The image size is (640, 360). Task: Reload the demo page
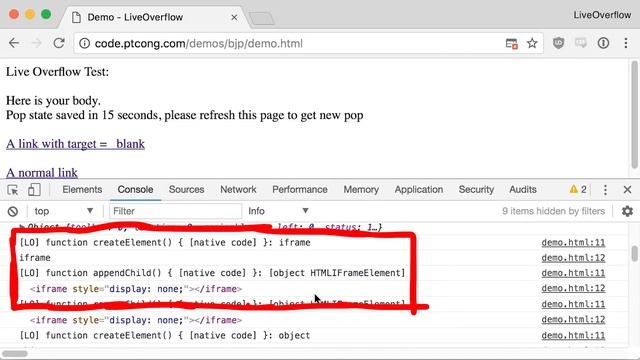point(59,43)
